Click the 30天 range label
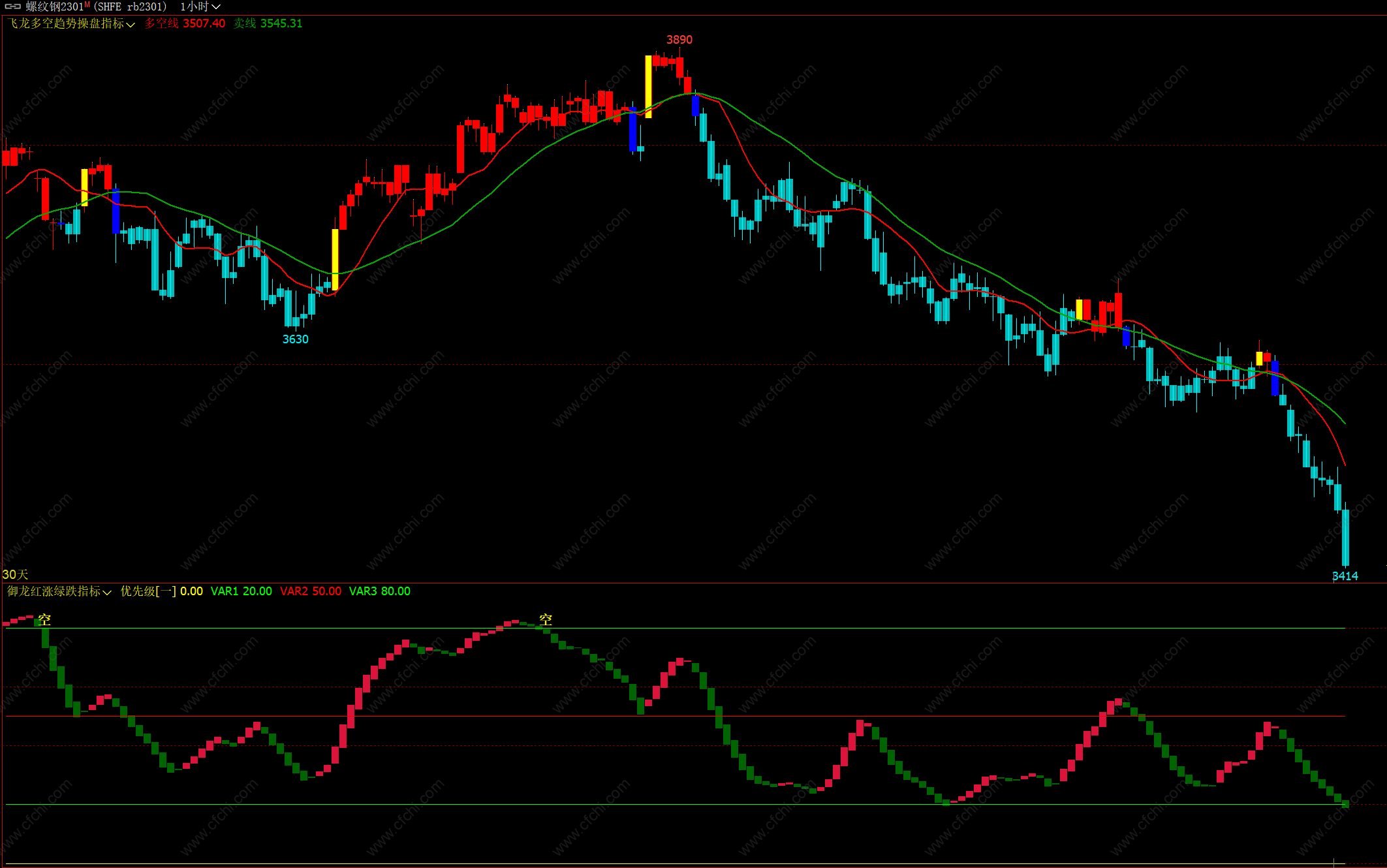Image resolution: width=1387 pixels, height=868 pixels. pyautogui.click(x=15, y=574)
